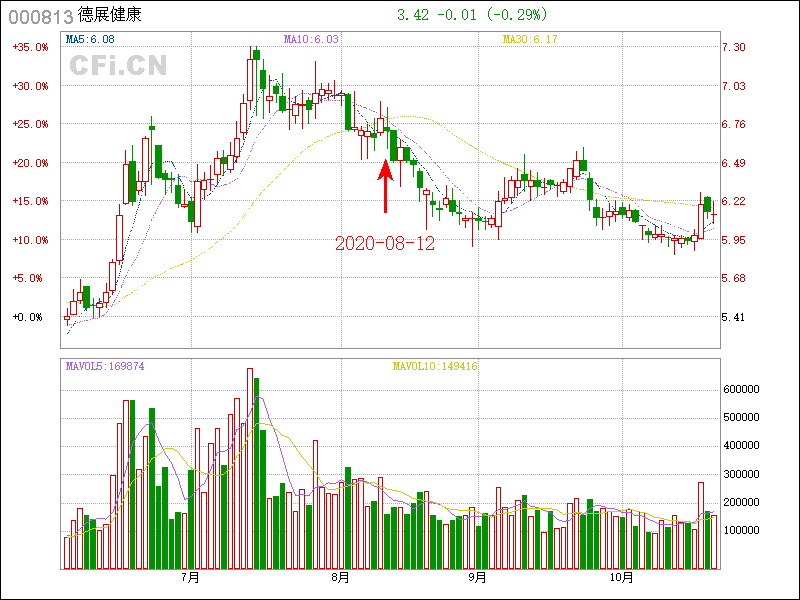Click the CFi.CN watermark logo

click(118, 66)
